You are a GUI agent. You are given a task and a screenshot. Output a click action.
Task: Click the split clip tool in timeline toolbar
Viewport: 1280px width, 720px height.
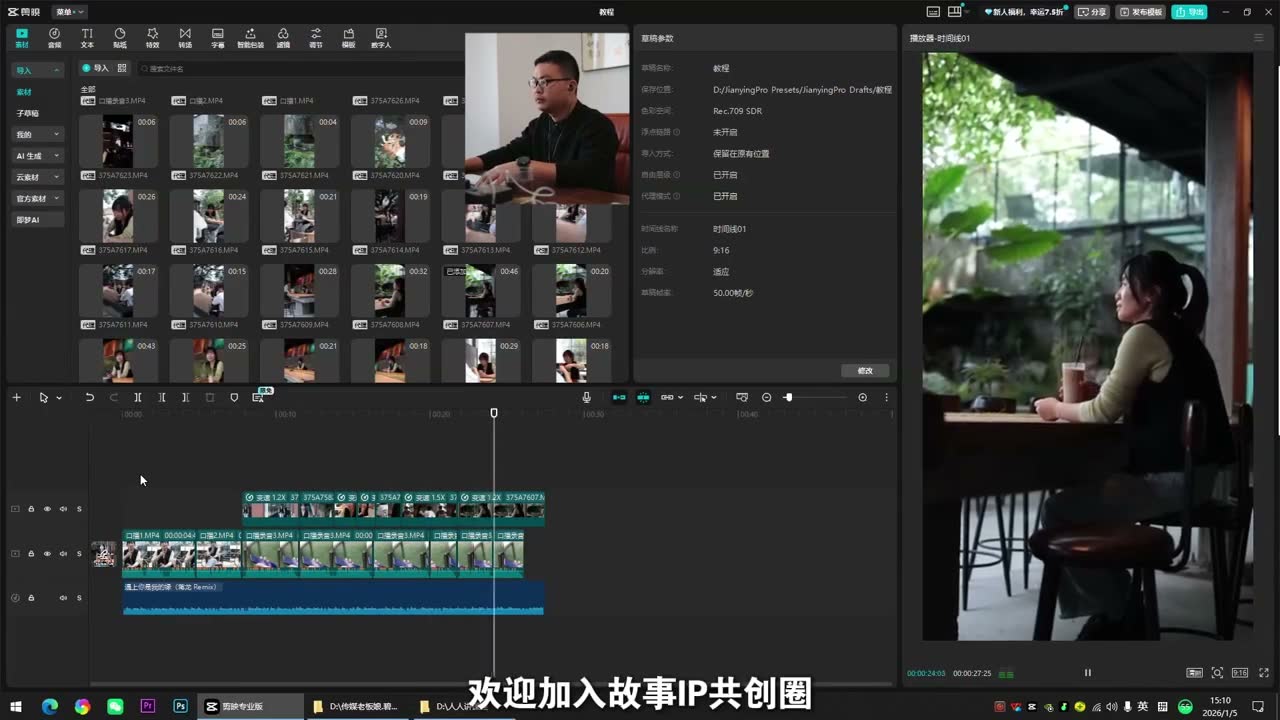coord(138,397)
